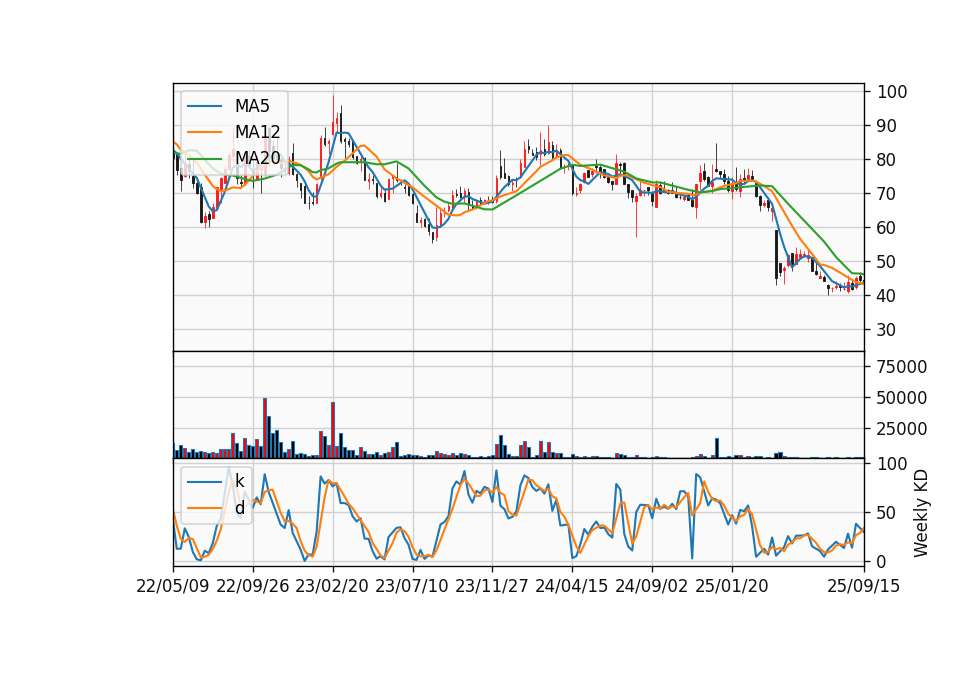Click the 23/02/20 date tick label
Image resolution: width=960 pixels, height=690 pixels.
(x=332, y=586)
